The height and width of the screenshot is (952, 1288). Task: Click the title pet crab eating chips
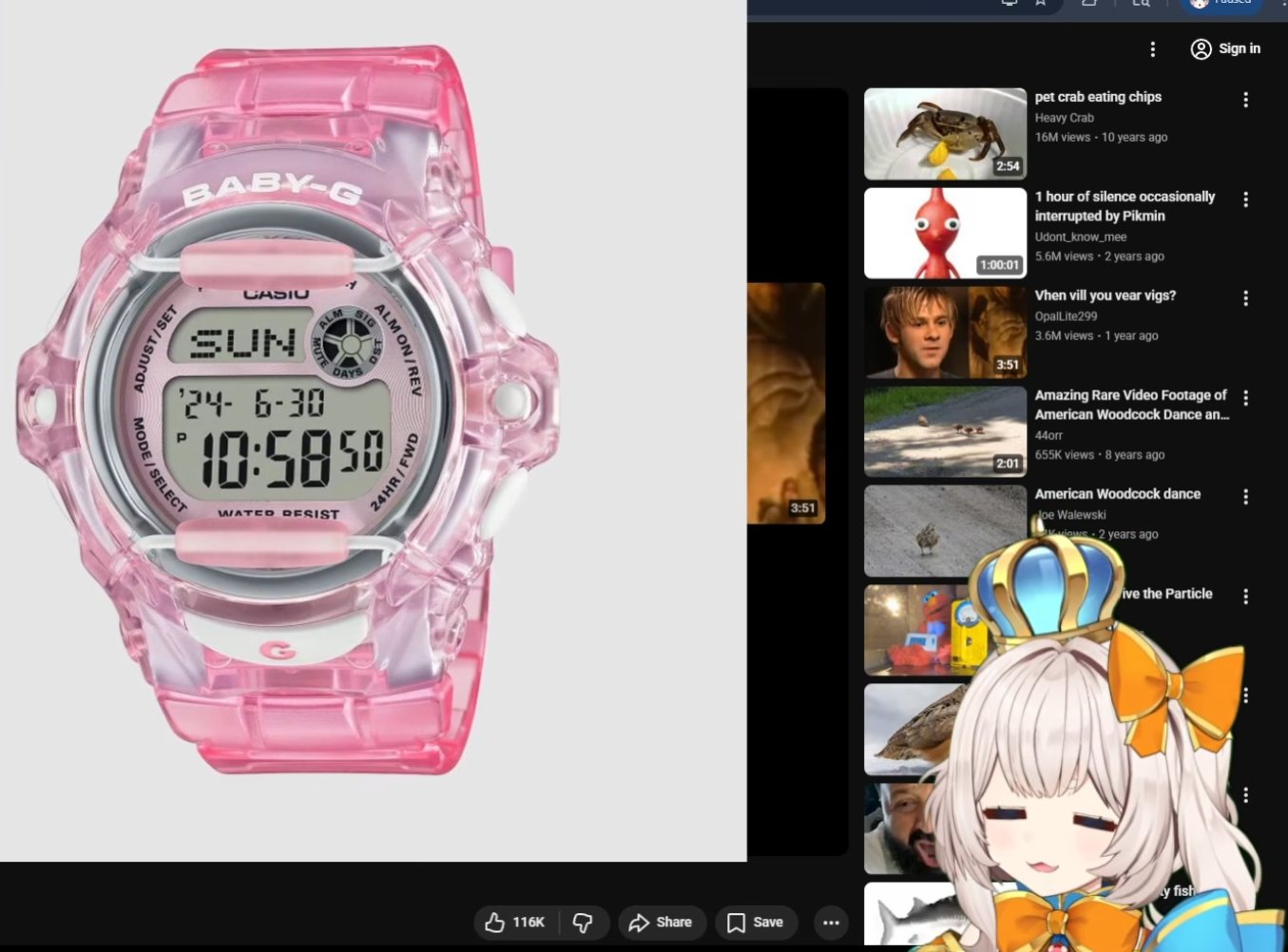click(x=1098, y=97)
